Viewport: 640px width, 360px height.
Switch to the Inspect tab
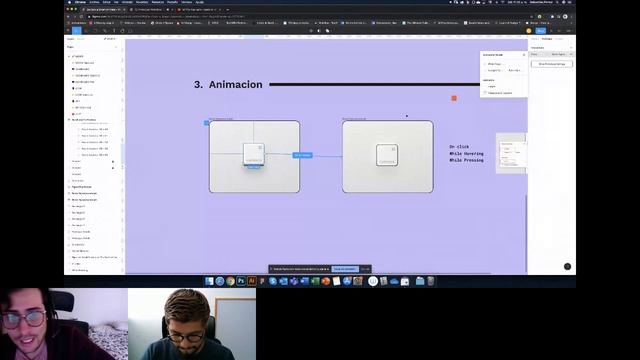559,39
